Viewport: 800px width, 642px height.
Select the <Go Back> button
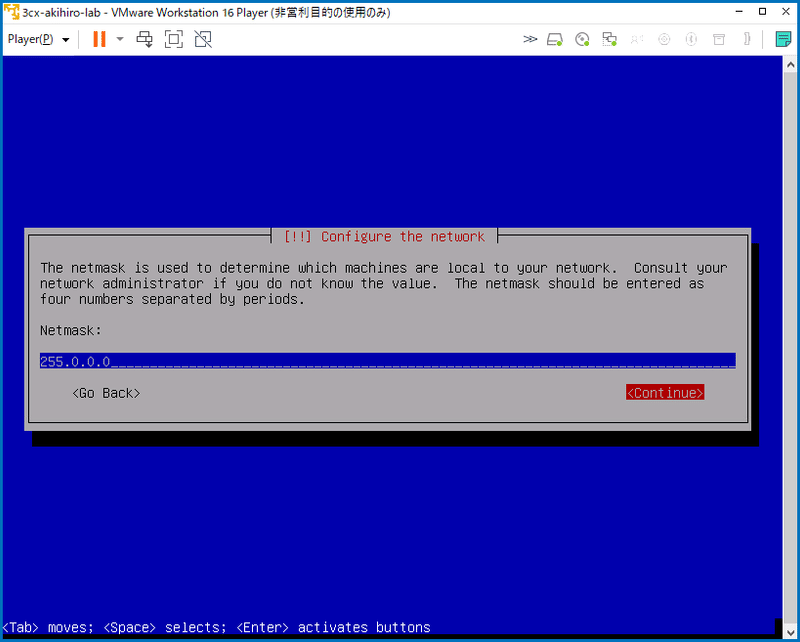coord(106,393)
